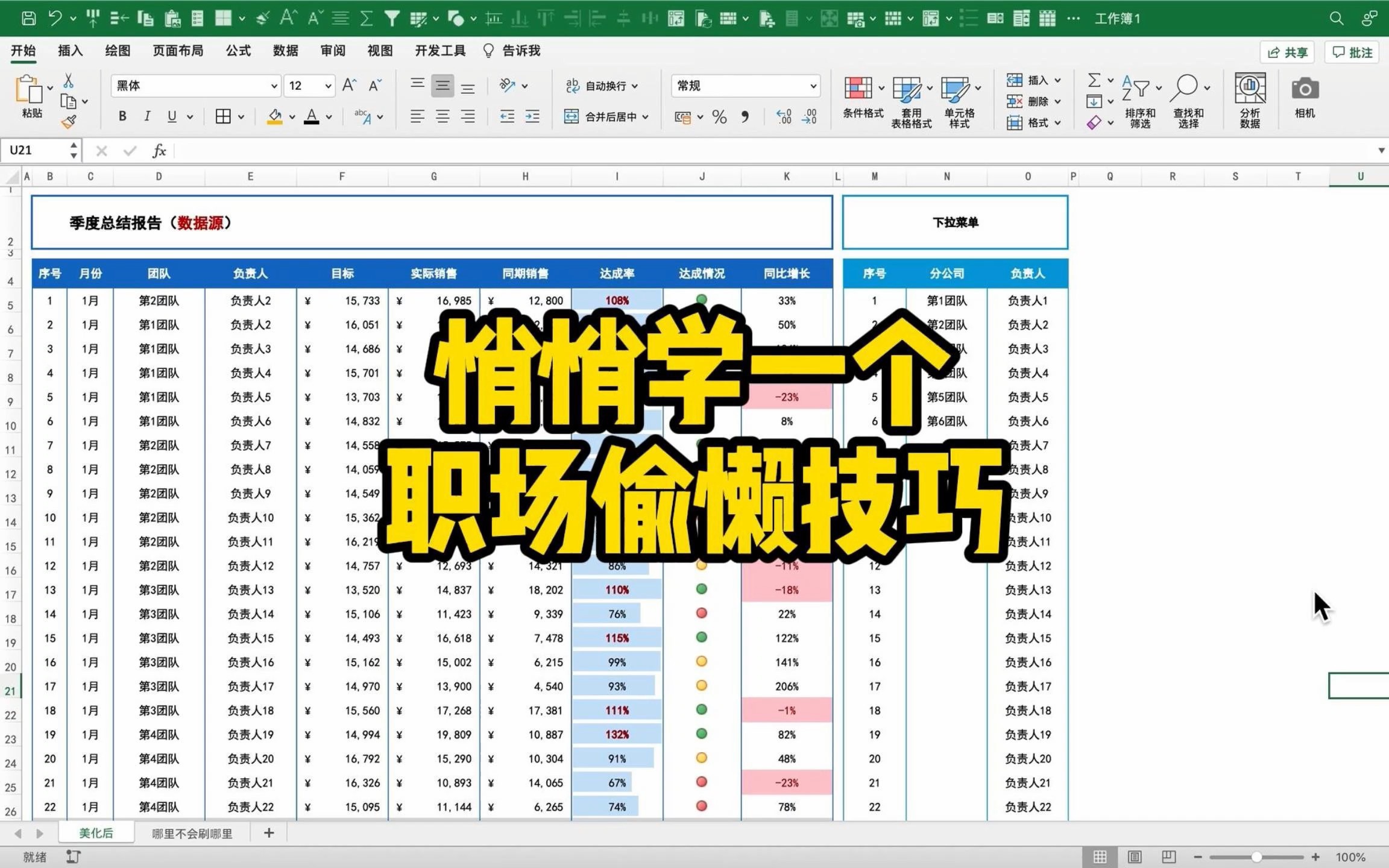This screenshot has width=1389, height=868.
Task: Increase font size with larger A icon
Action: 349,86
